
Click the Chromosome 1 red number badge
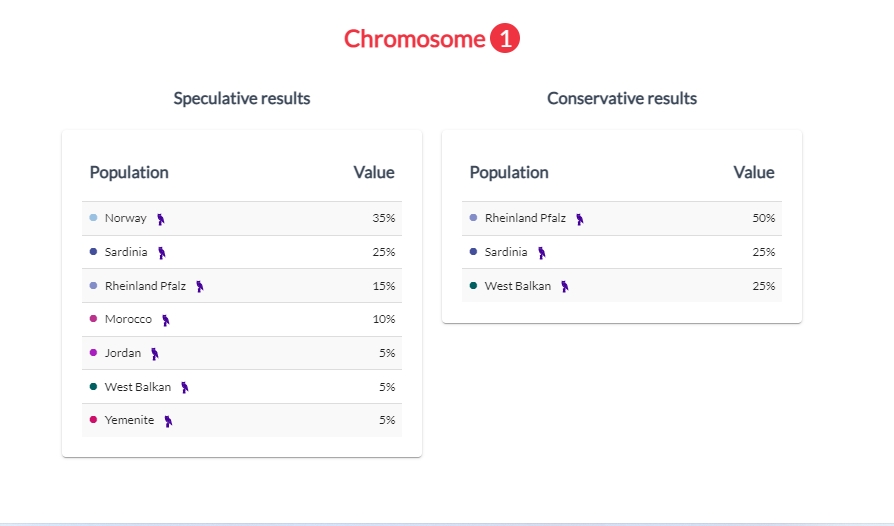coord(505,38)
